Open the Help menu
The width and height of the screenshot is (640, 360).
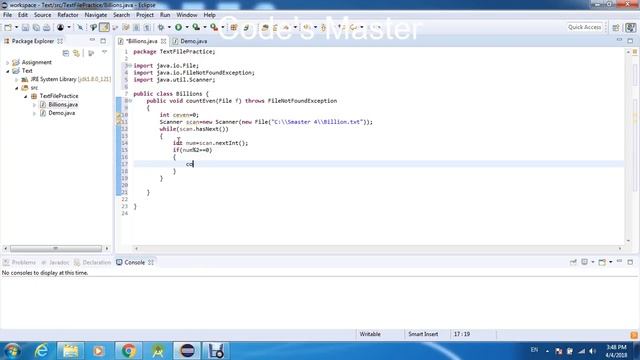210,15
